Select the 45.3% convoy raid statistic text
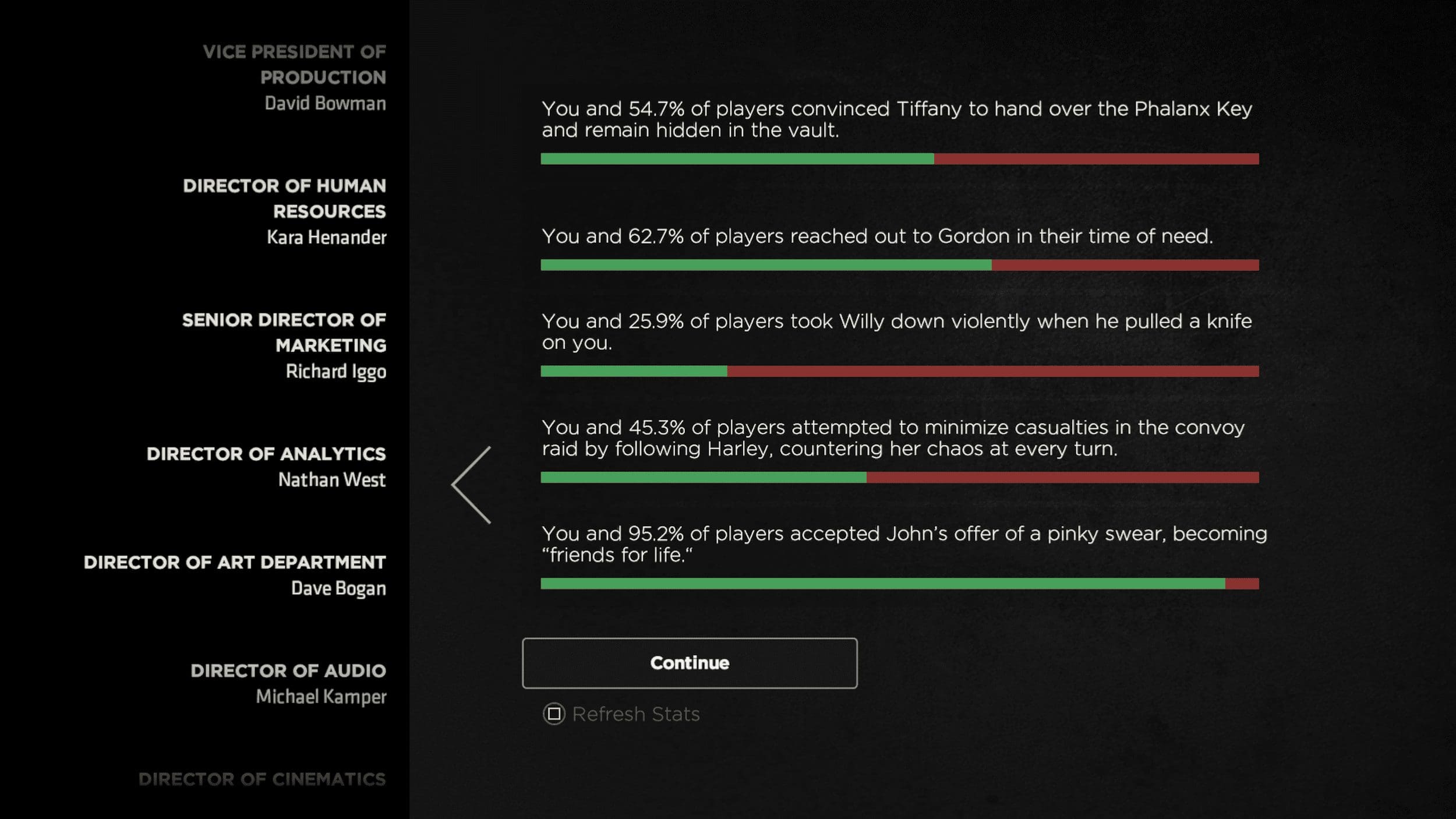Image resolution: width=1456 pixels, height=819 pixels. tap(893, 438)
